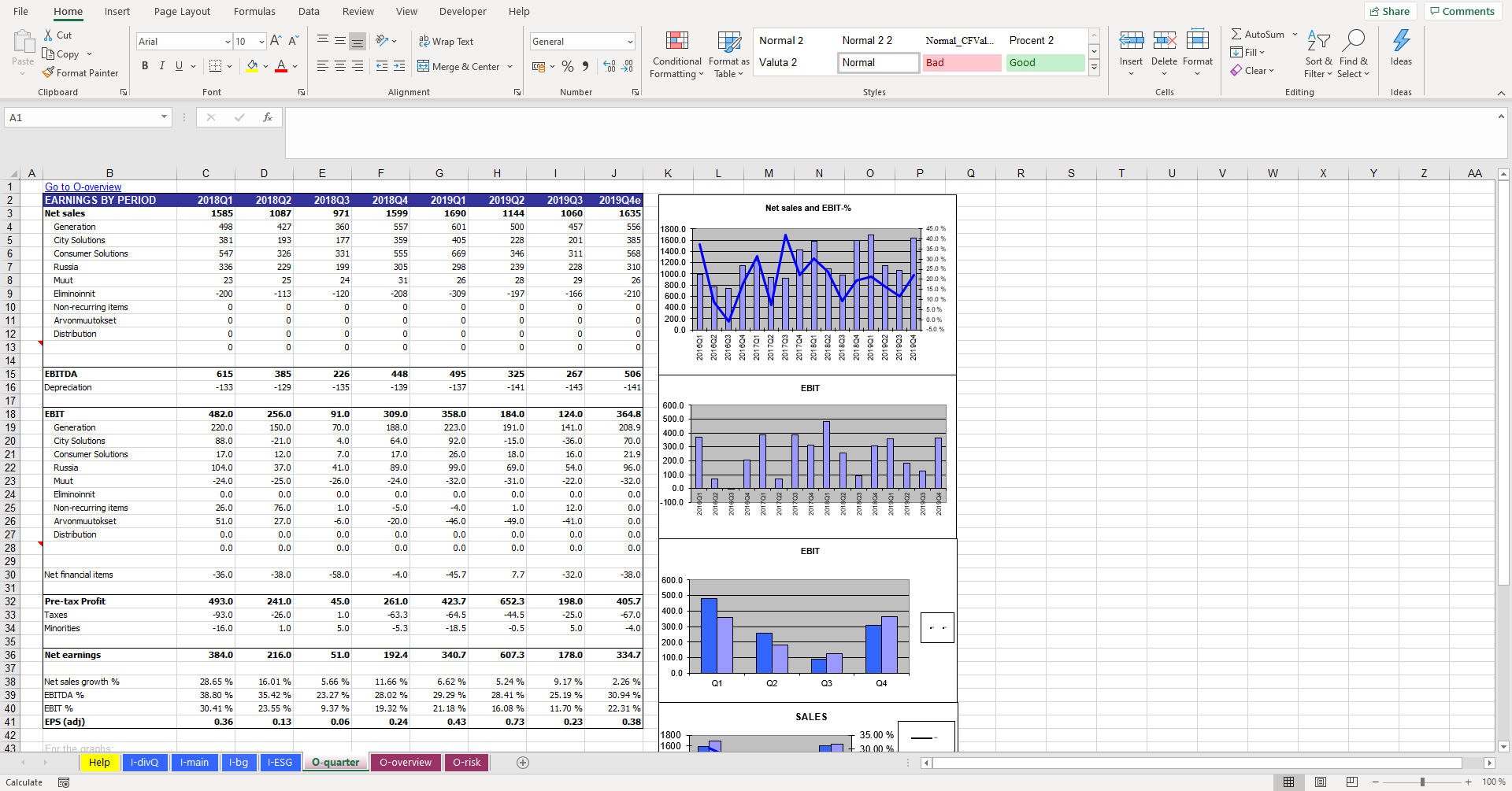The height and width of the screenshot is (791, 1512).
Task: Click in the formula bar input
Action: coord(890,133)
